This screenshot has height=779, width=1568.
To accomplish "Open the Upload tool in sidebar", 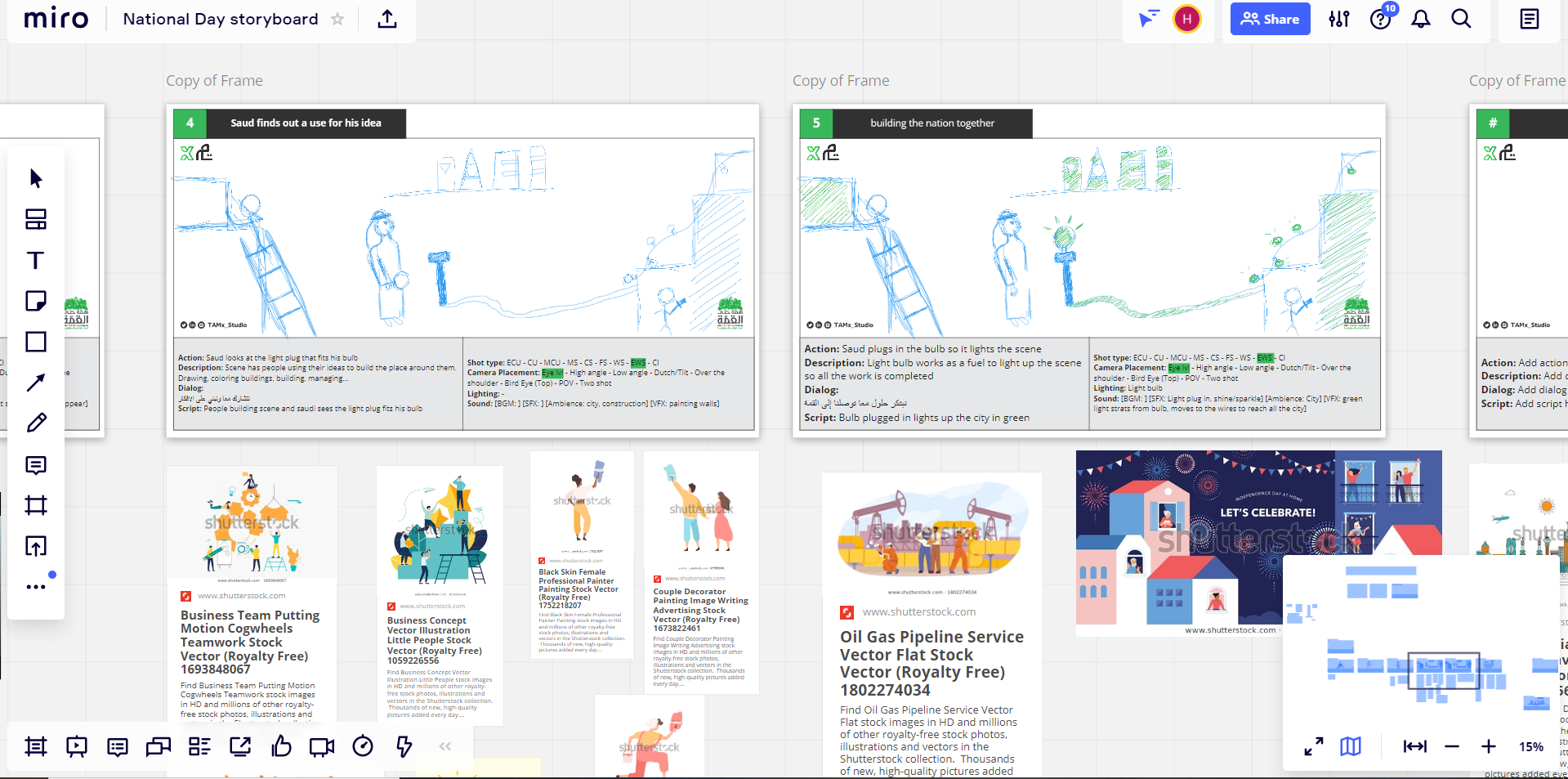I will pos(36,546).
